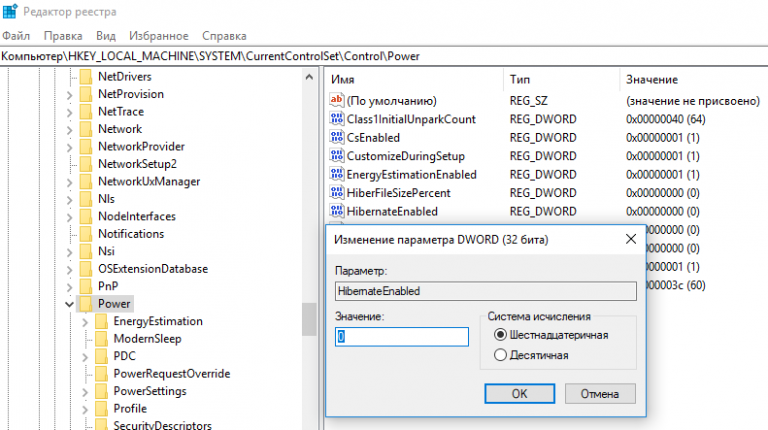Open the Файл menu
The width and height of the screenshot is (768, 430).
pos(16,35)
